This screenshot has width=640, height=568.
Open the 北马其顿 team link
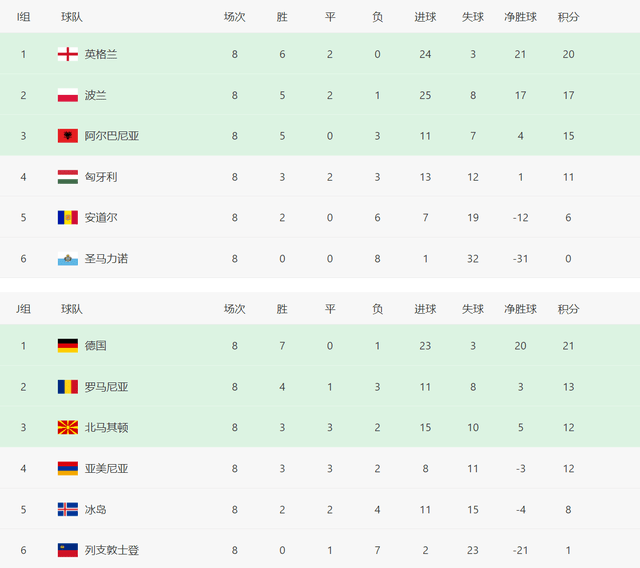(107, 428)
